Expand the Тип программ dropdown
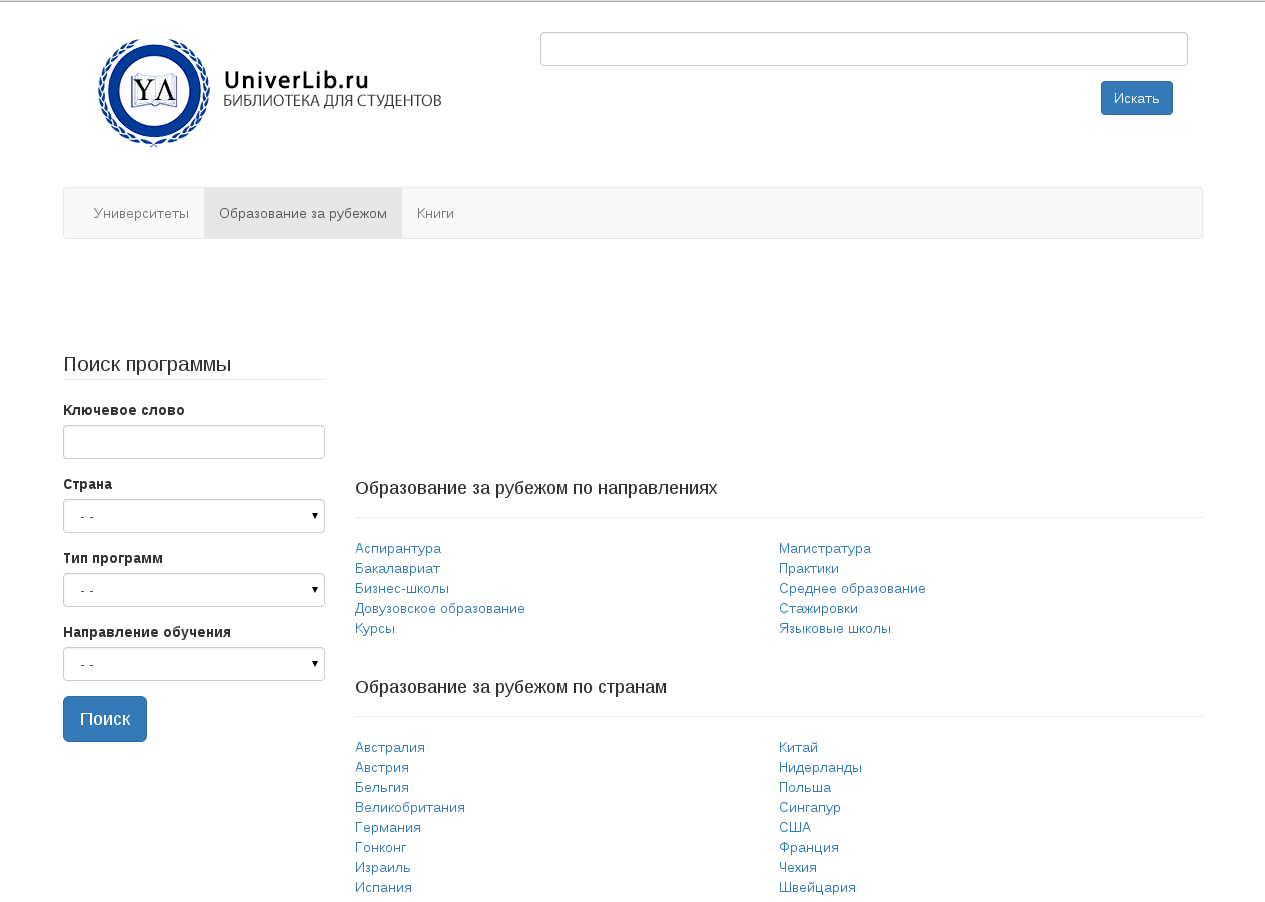Viewport: 1265px width, 902px height. pyautogui.click(x=194, y=590)
